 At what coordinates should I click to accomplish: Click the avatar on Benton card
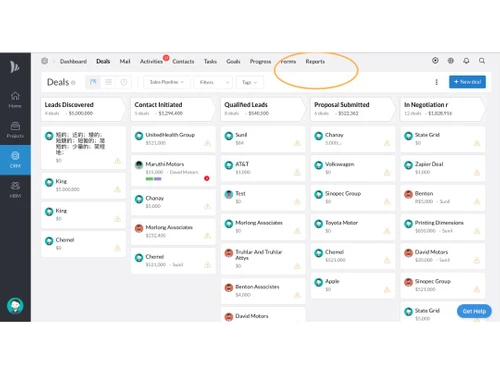(408, 194)
